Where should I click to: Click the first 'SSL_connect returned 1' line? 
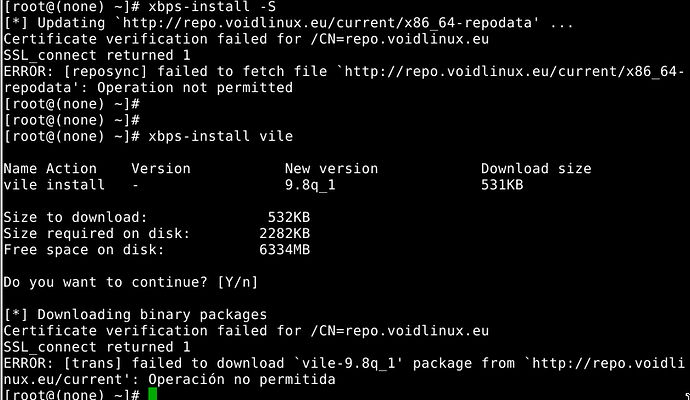coord(97,55)
